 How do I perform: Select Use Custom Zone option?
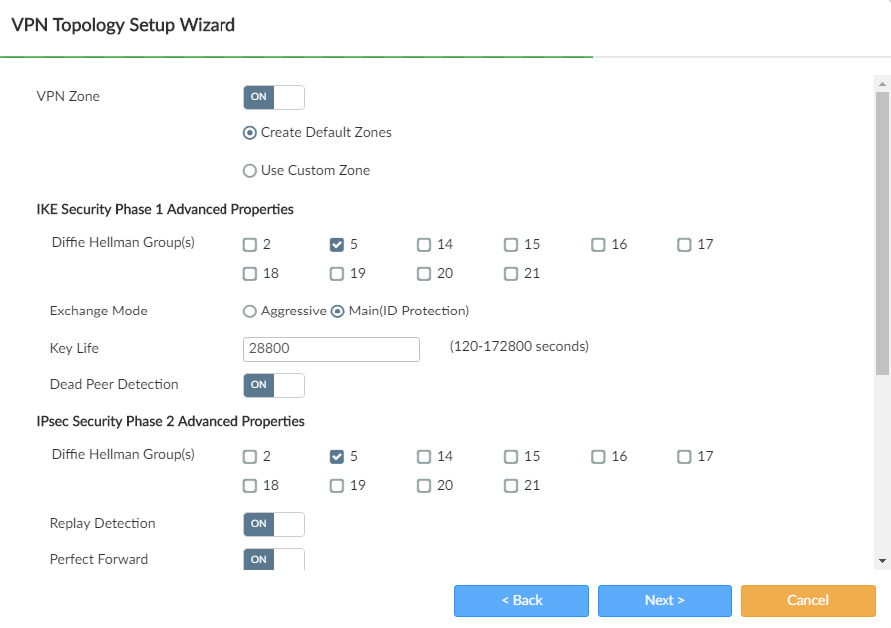[249, 170]
